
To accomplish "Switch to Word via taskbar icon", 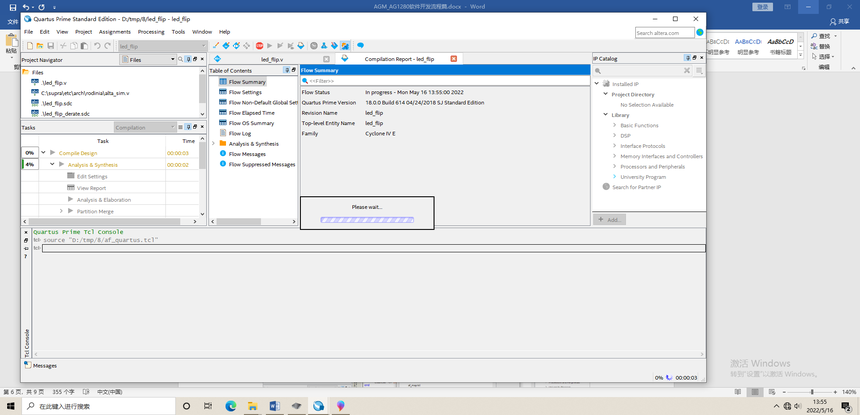I will [274, 406].
